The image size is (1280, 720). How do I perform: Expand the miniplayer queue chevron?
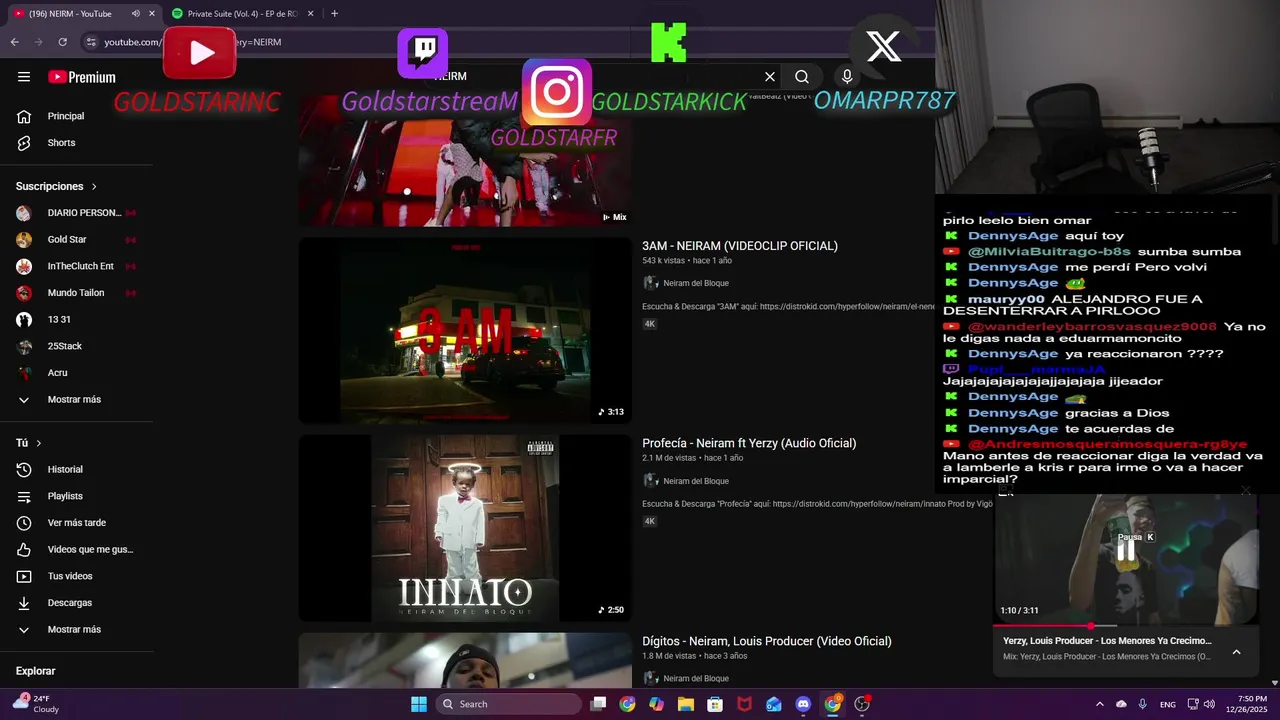point(1236,652)
